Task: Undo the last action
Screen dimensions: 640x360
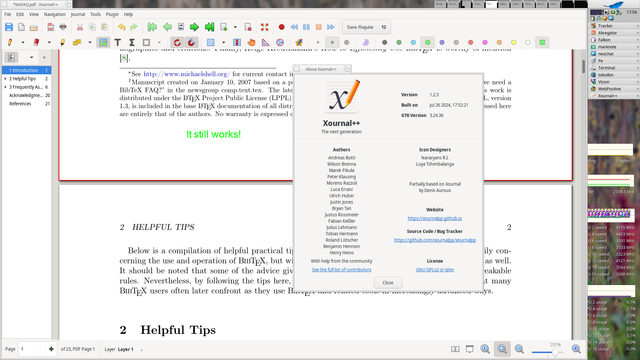Action: pos(122,27)
